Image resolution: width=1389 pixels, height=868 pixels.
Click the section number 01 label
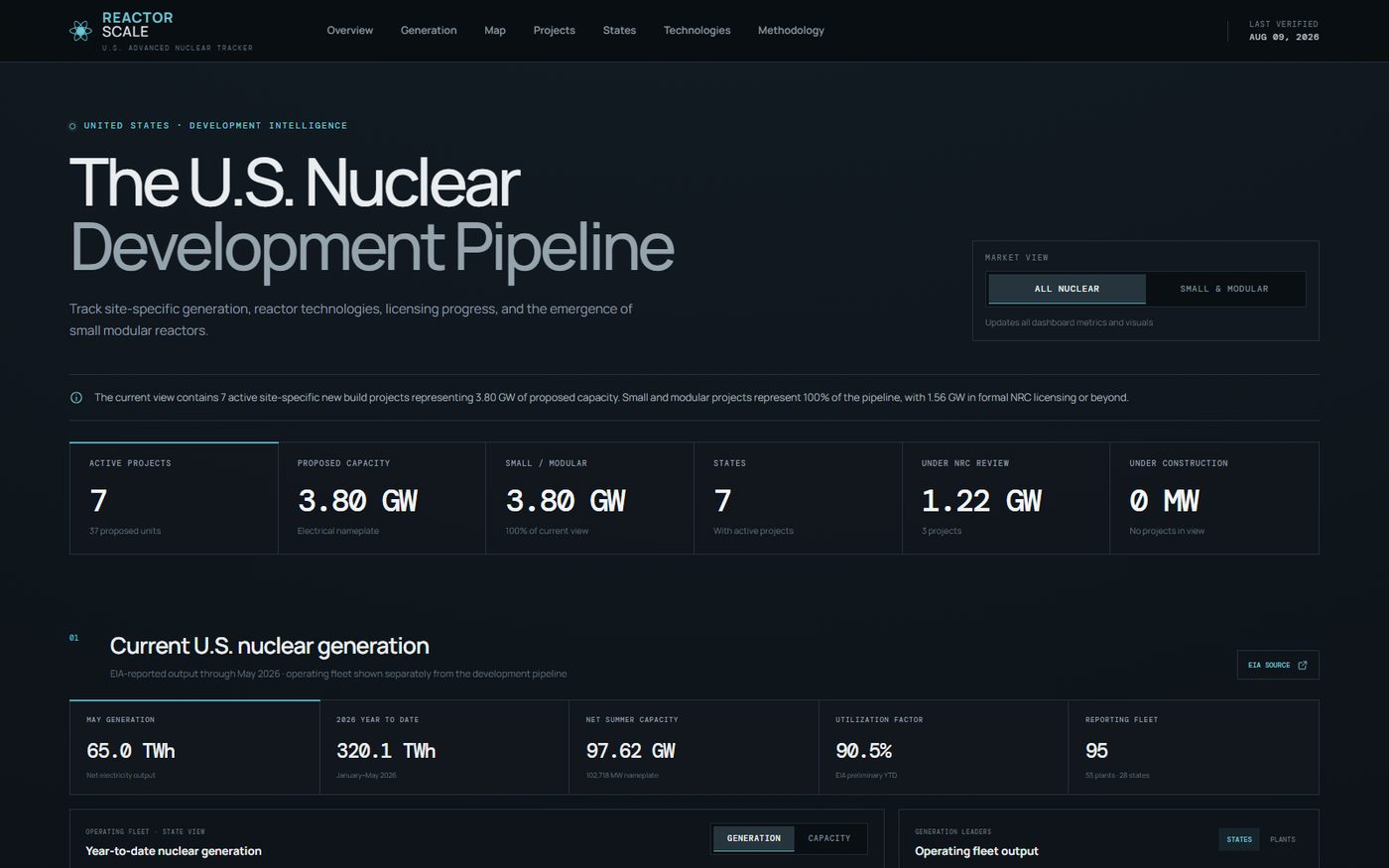pos(74,638)
